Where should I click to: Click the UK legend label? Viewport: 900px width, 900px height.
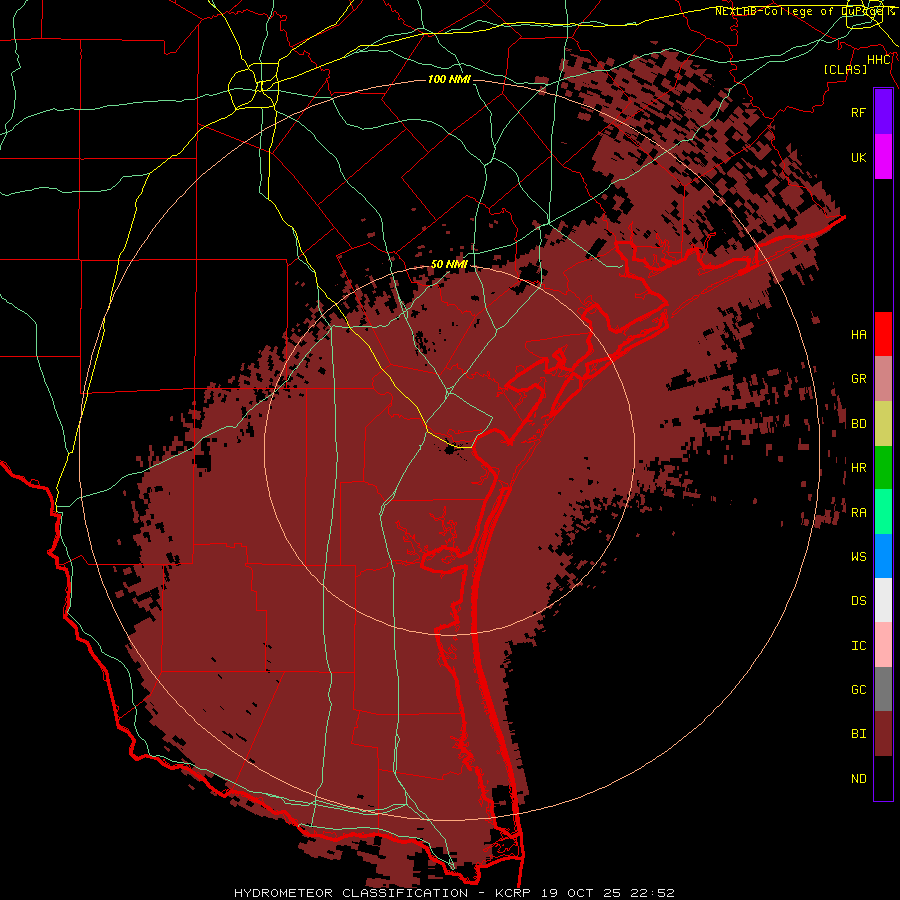pyautogui.click(x=858, y=157)
